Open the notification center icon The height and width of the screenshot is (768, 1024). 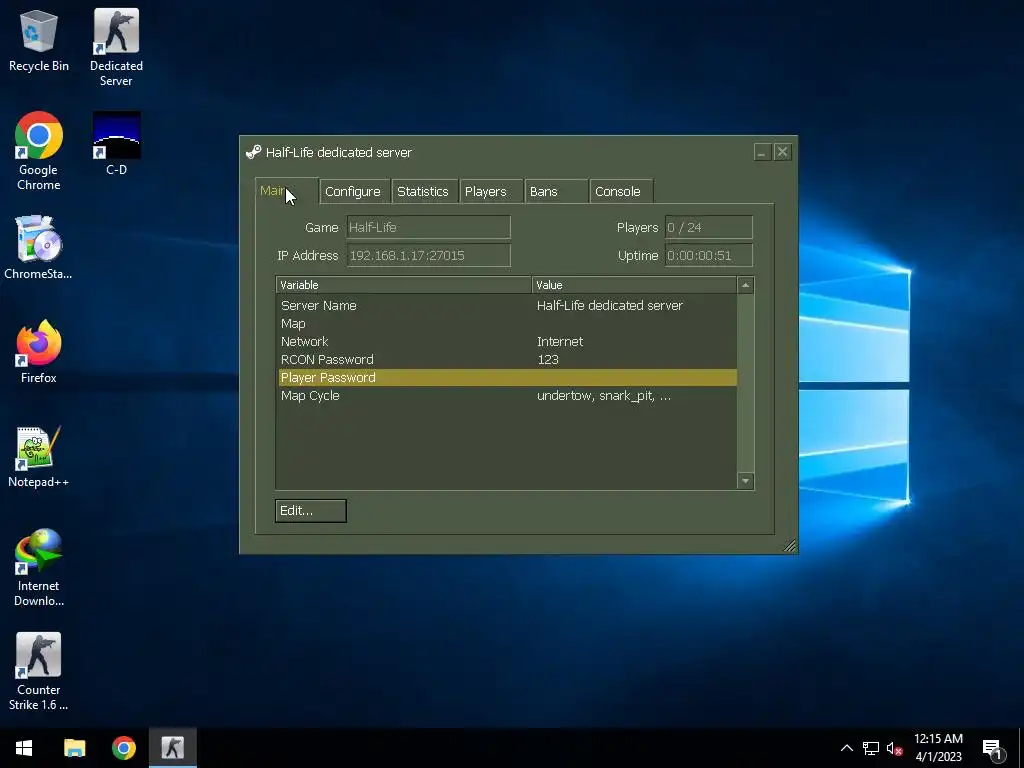tap(992, 749)
